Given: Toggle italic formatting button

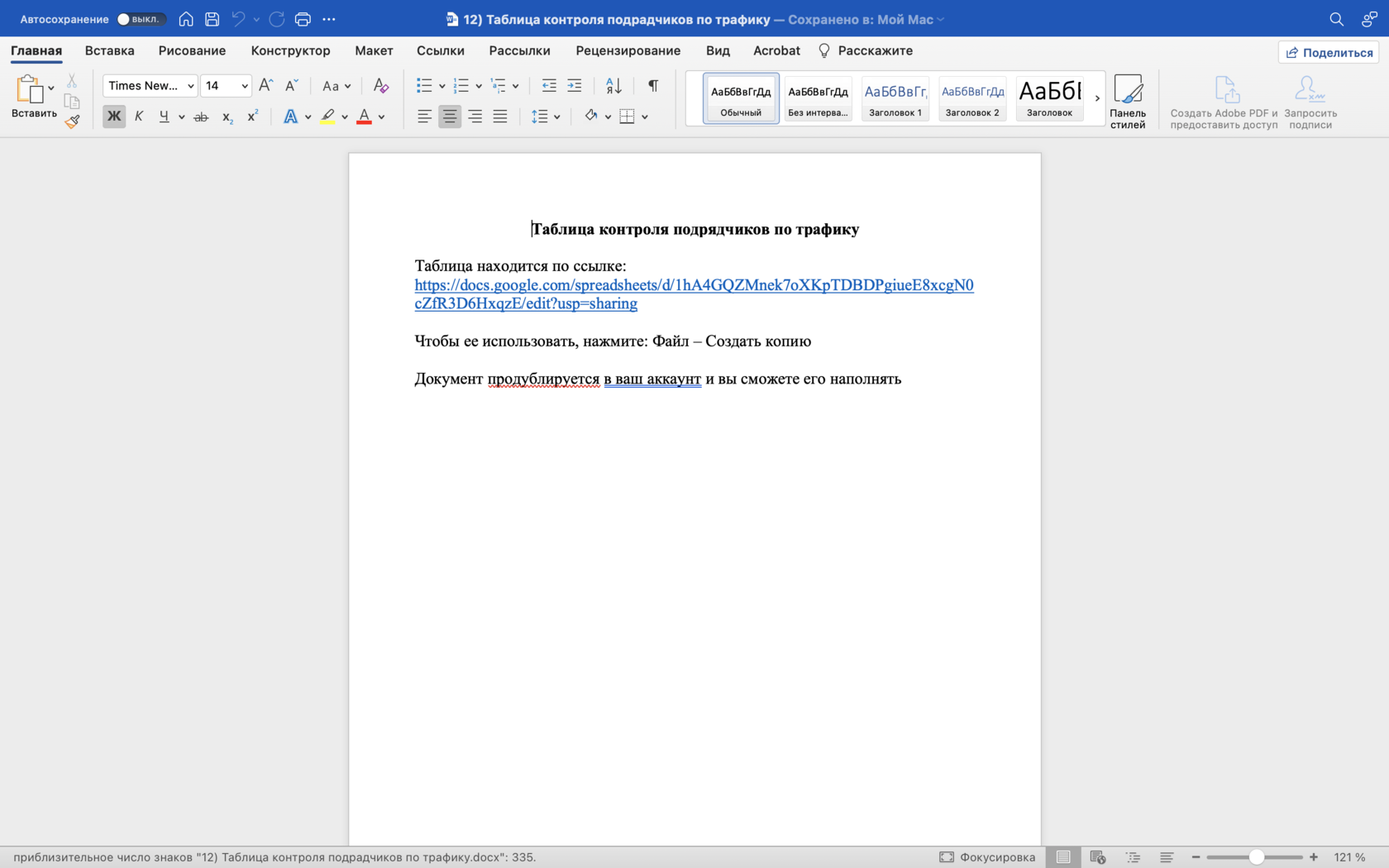Looking at the screenshot, I should [139, 117].
